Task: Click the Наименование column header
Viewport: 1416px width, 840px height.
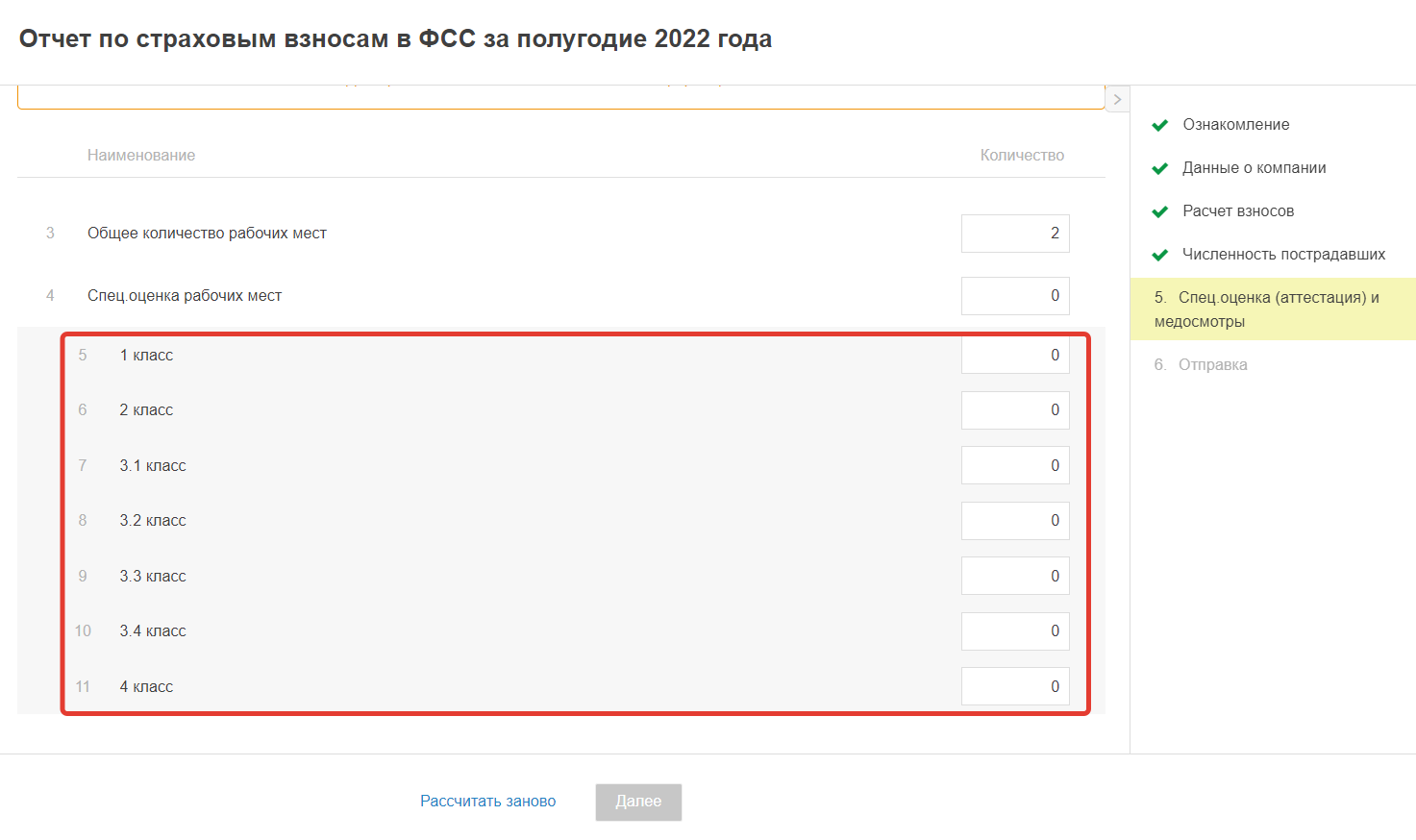Action: 141,156
